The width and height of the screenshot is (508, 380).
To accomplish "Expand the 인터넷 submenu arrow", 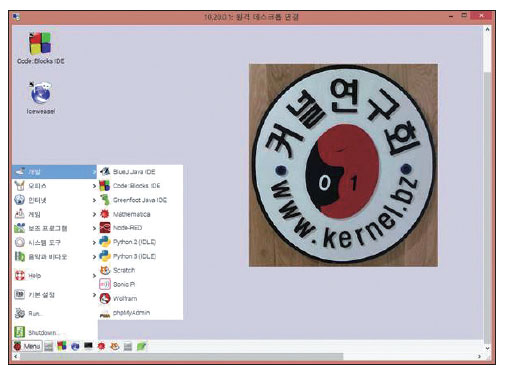I will (x=94, y=200).
